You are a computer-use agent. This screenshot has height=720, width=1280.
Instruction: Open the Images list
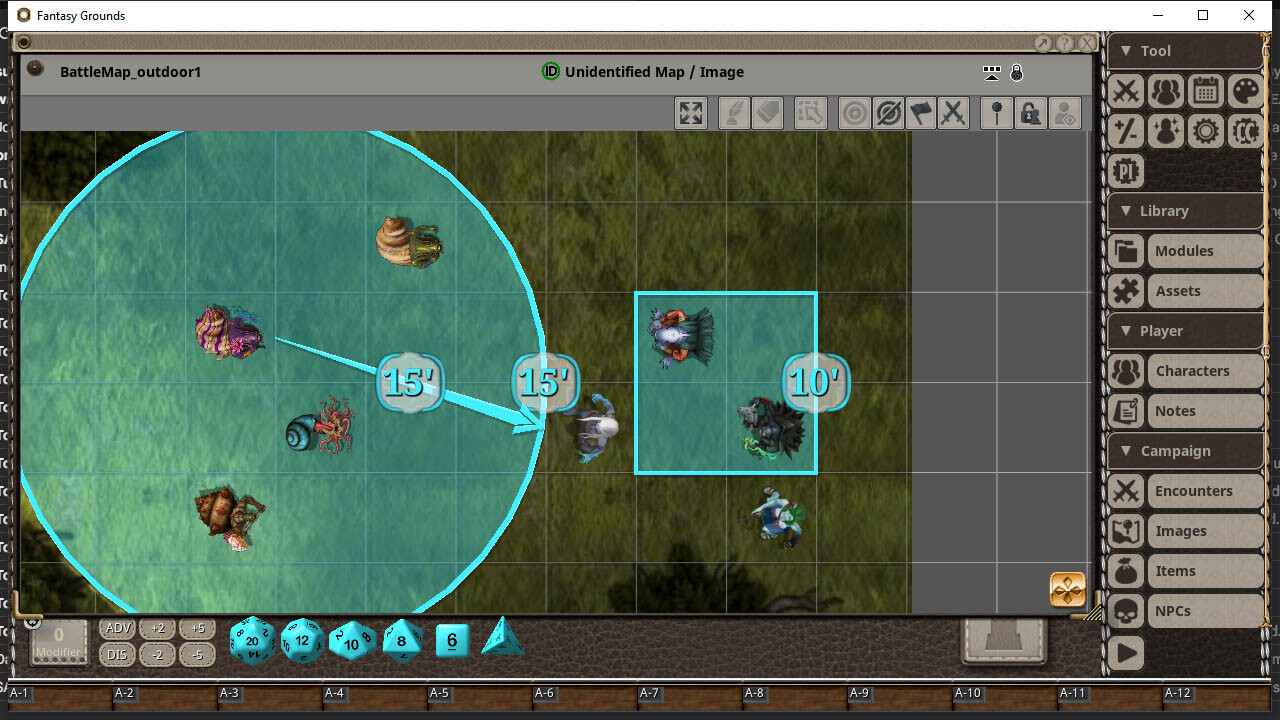coord(1205,531)
